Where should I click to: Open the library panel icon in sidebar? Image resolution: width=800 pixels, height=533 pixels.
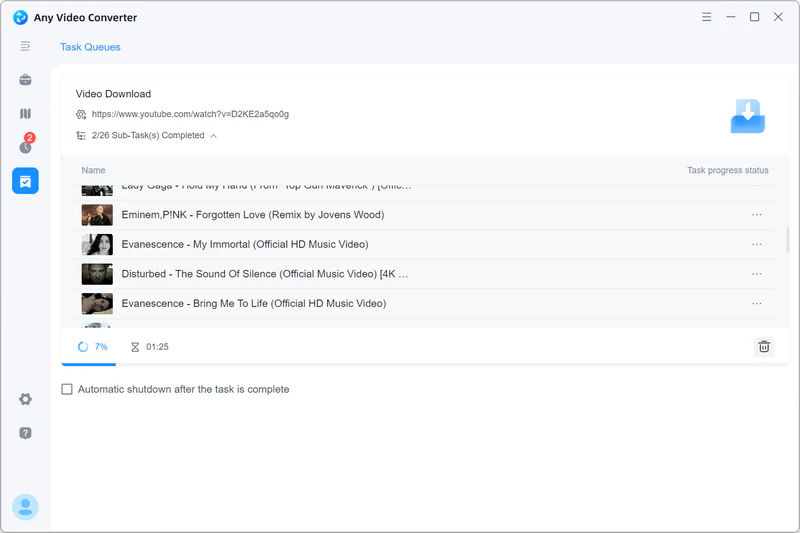click(25, 114)
